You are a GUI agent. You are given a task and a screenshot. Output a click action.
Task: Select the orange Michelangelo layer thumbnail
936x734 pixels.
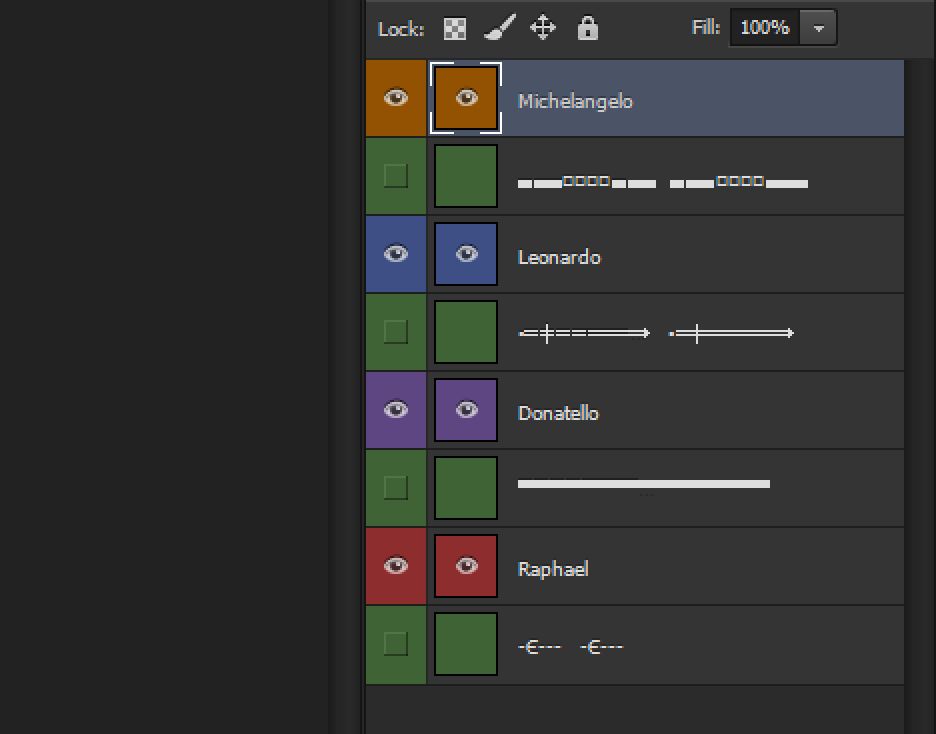[466, 98]
